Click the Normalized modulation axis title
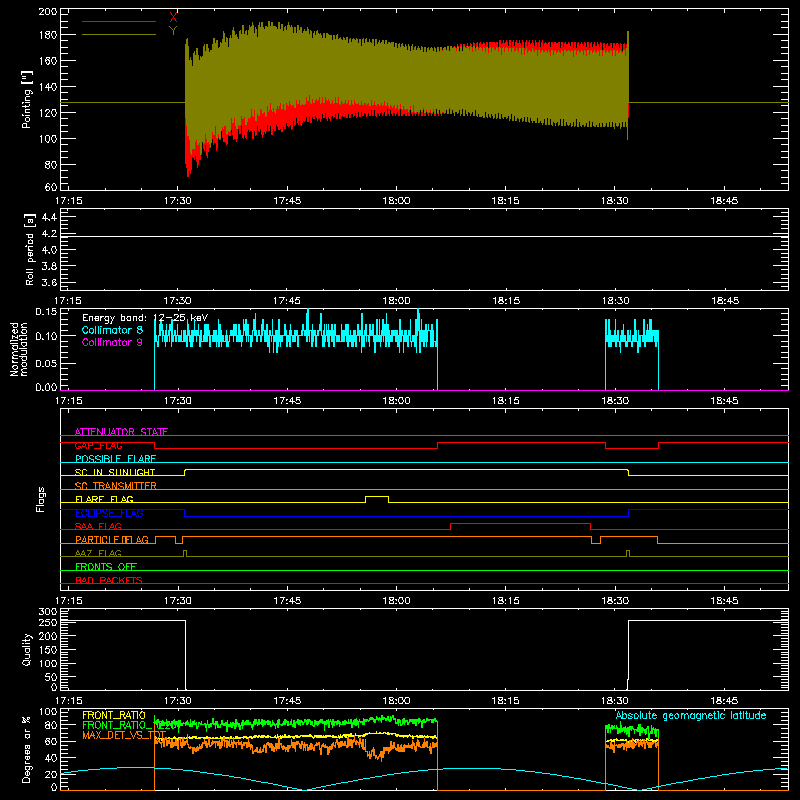Viewport: 800px width, 800px height. pyautogui.click(x=20, y=349)
